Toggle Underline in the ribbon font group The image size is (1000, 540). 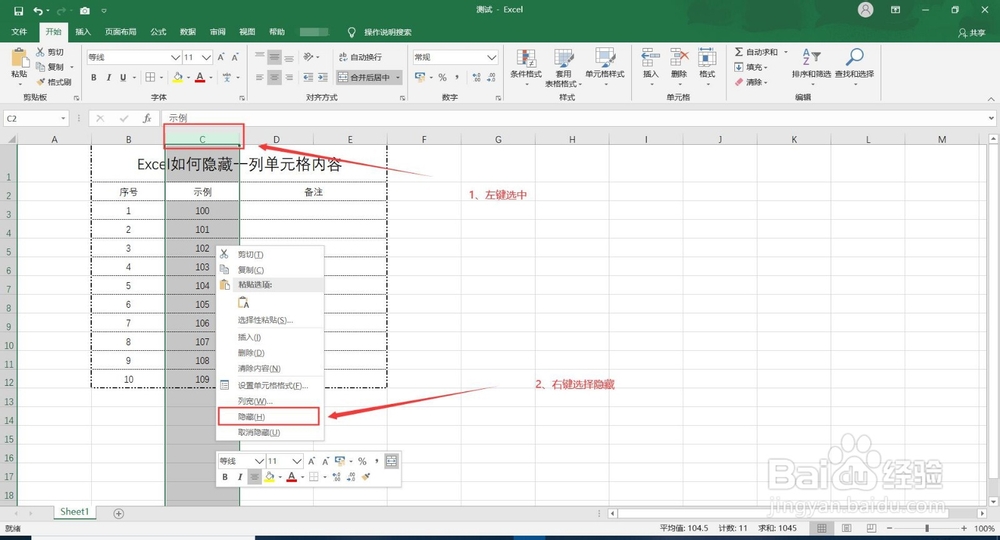pyautogui.click(x=123, y=77)
